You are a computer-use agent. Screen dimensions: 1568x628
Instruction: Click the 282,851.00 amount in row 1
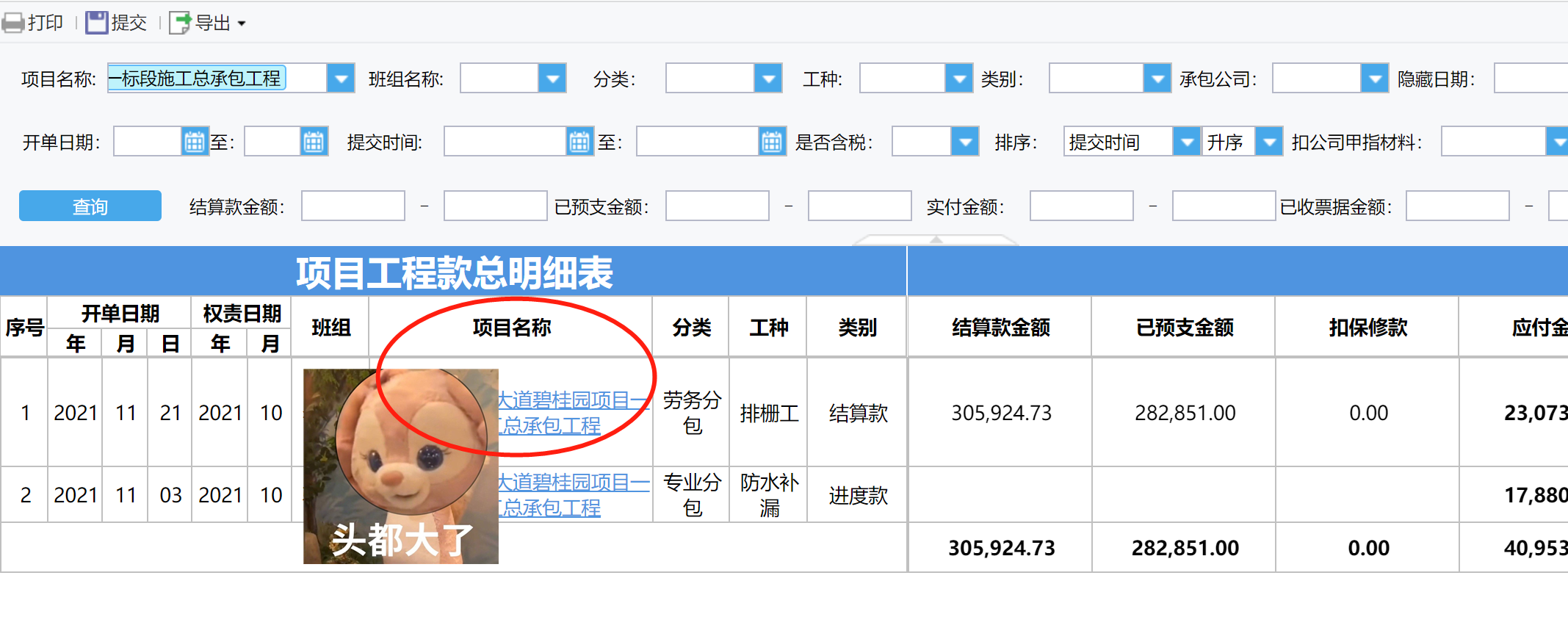click(x=1185, y=413)
